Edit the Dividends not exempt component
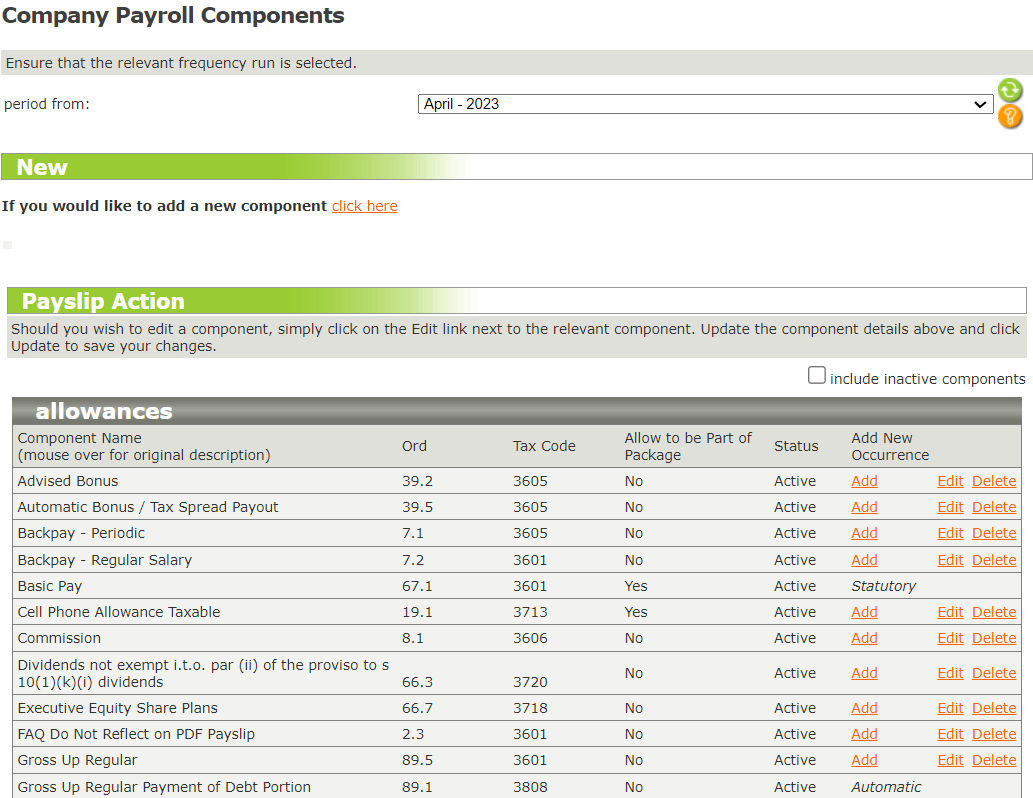The height and width of the screenshot is (798, 1033). tap(950, 673)
